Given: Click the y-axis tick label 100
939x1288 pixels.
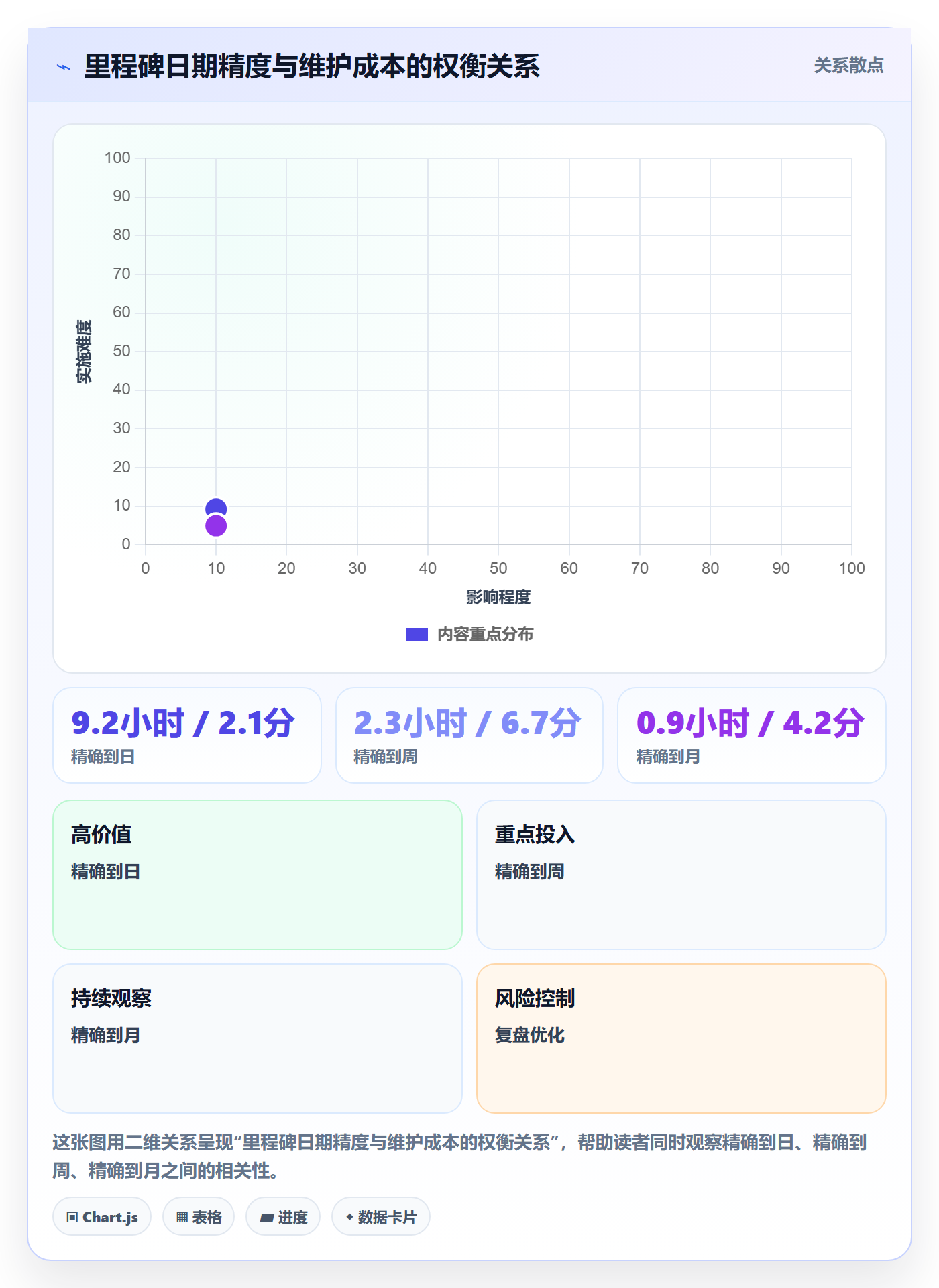Looking at the screenshot, I should click(x=117, y=158).
